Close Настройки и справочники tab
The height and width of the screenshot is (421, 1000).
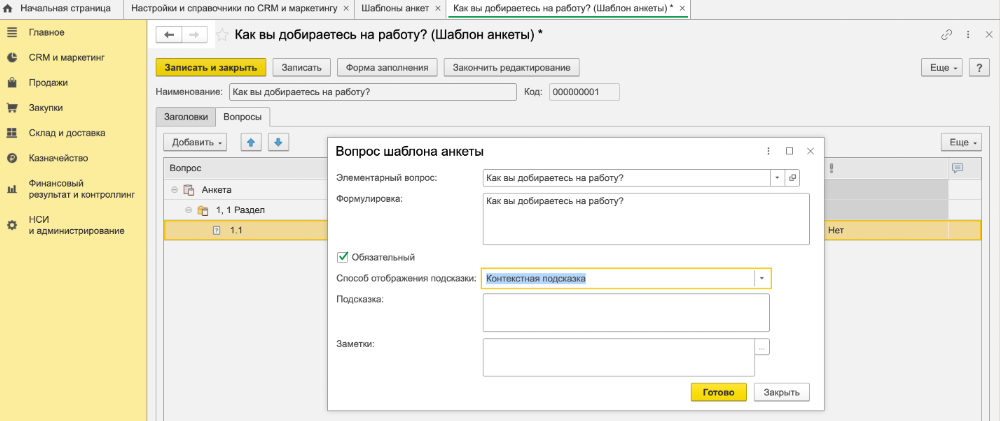point(346,9)
